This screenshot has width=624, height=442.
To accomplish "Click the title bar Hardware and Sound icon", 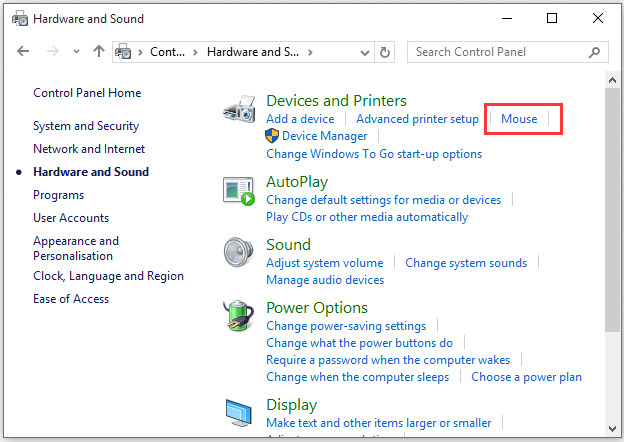I will [x=20, y=19].
